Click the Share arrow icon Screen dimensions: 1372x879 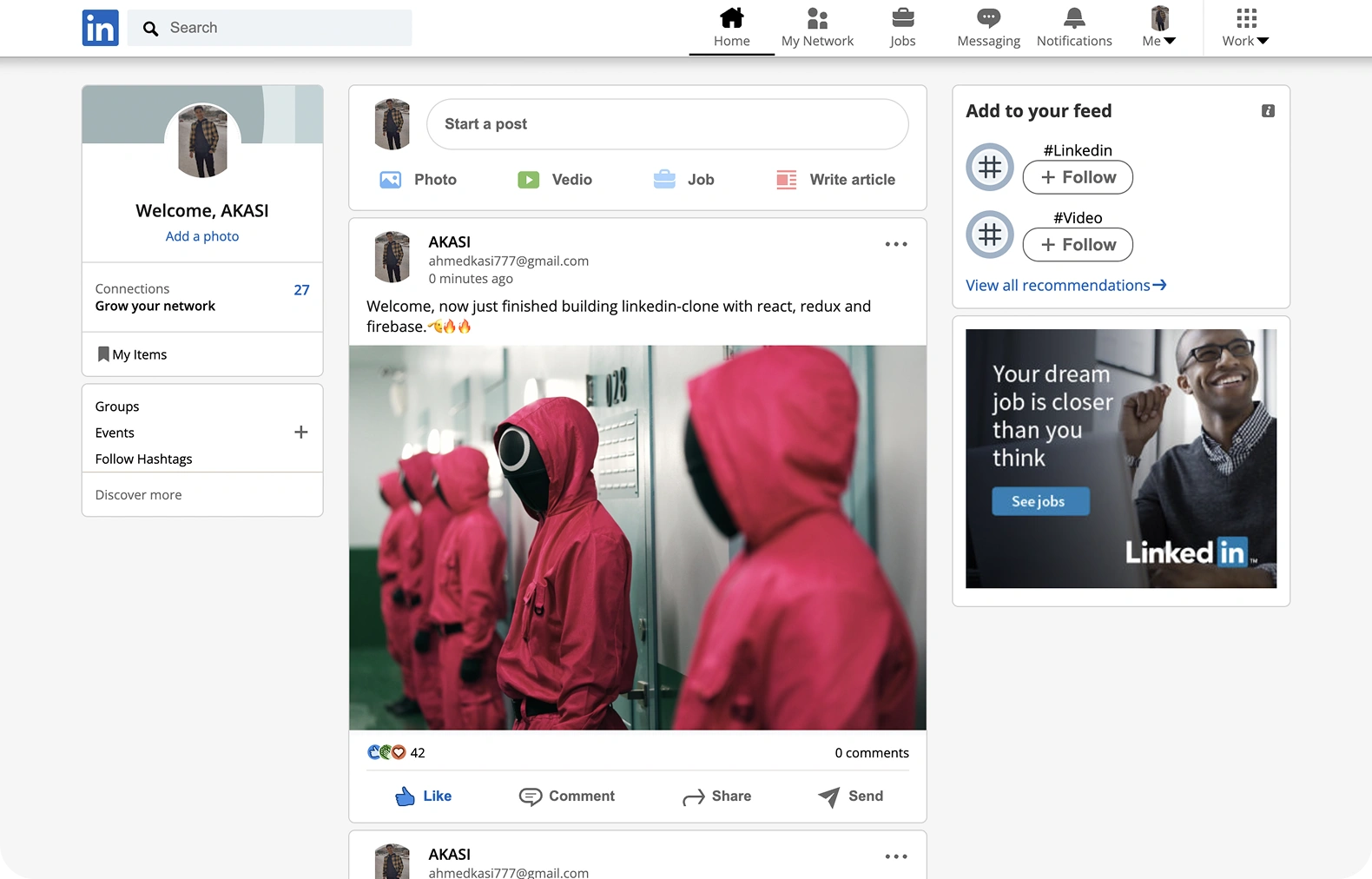point(694,797)
